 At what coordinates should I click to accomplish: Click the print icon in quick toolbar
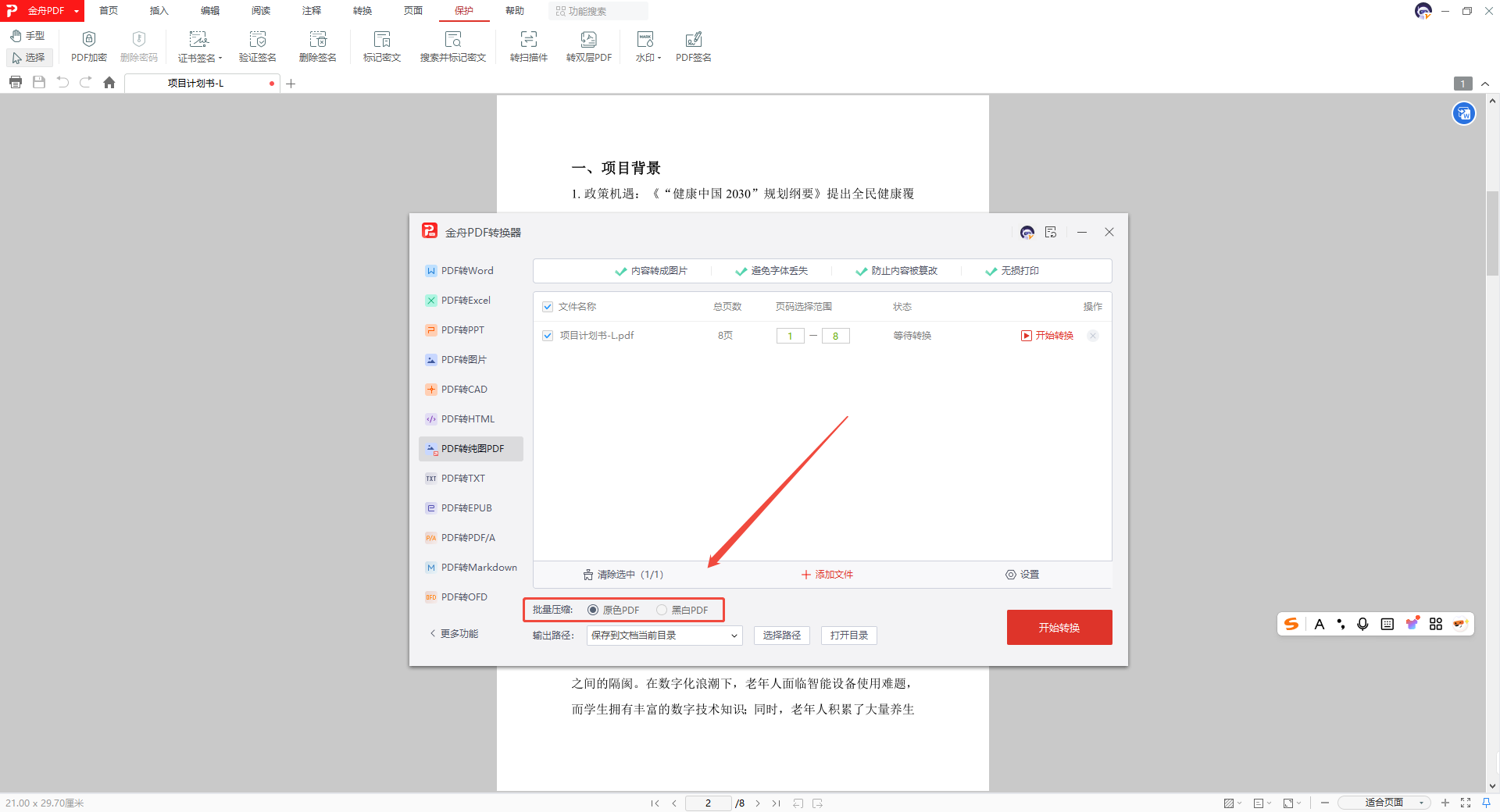point(16,82)
